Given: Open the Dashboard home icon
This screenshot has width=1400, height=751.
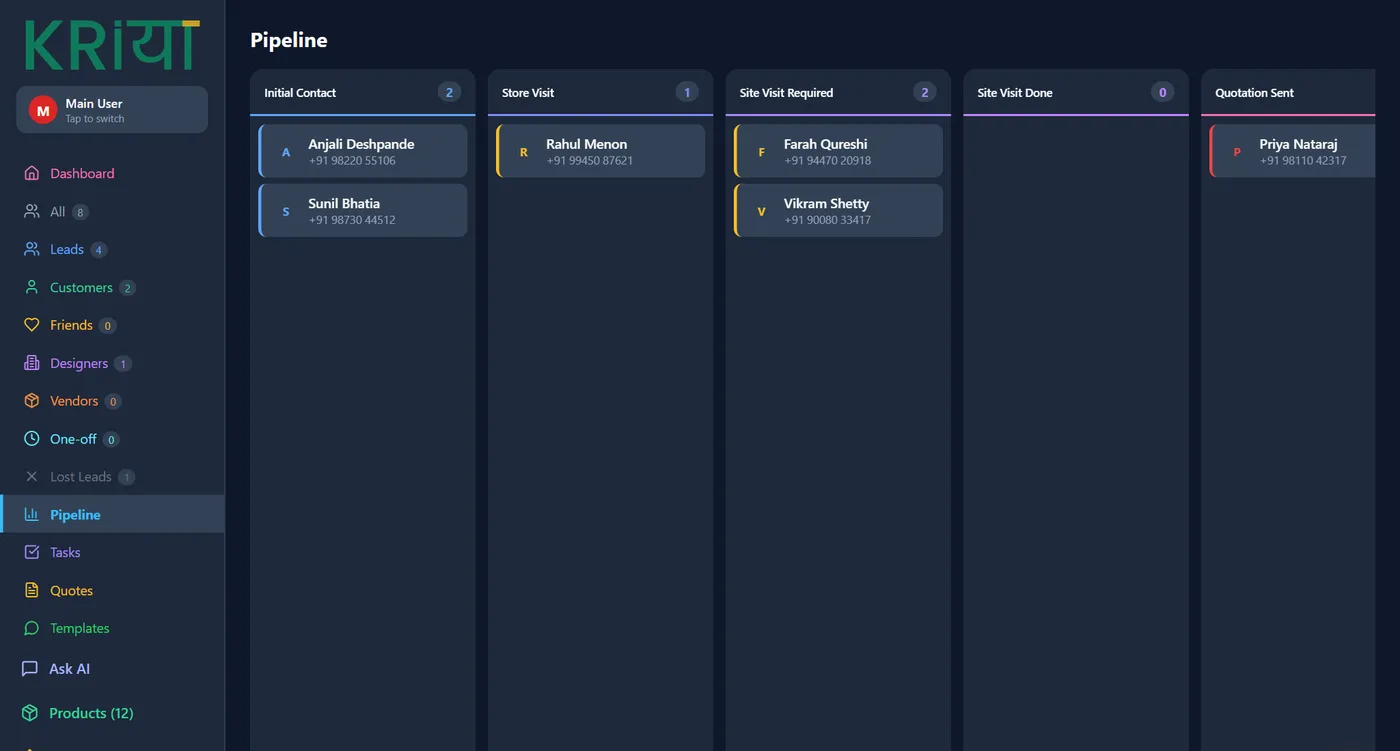Looking at the screenshot, I should point(31,173).
